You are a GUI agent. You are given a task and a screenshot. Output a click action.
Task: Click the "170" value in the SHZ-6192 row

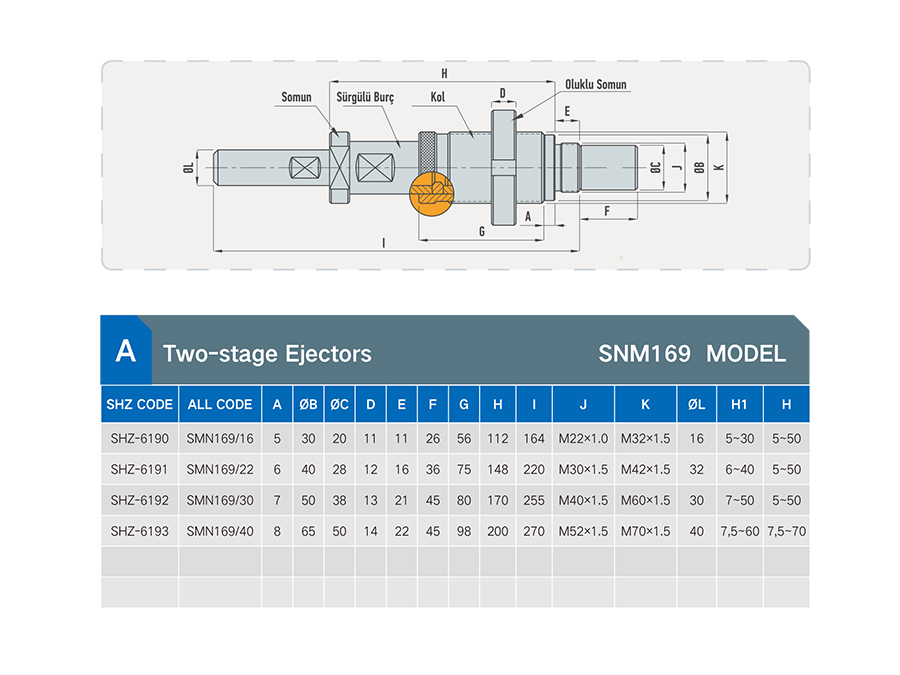(x=498, y=501)
